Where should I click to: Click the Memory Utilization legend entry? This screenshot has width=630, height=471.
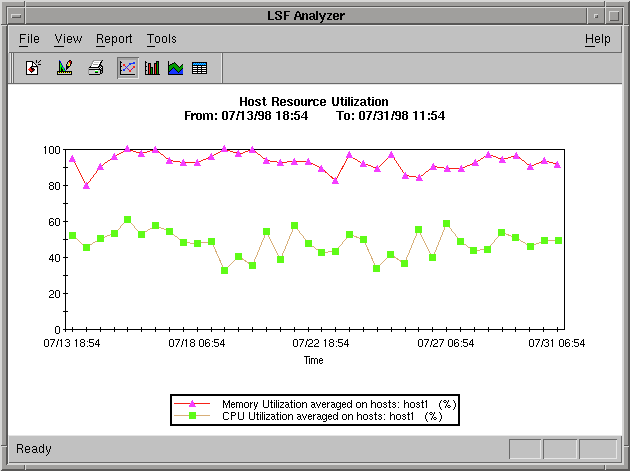315,404
